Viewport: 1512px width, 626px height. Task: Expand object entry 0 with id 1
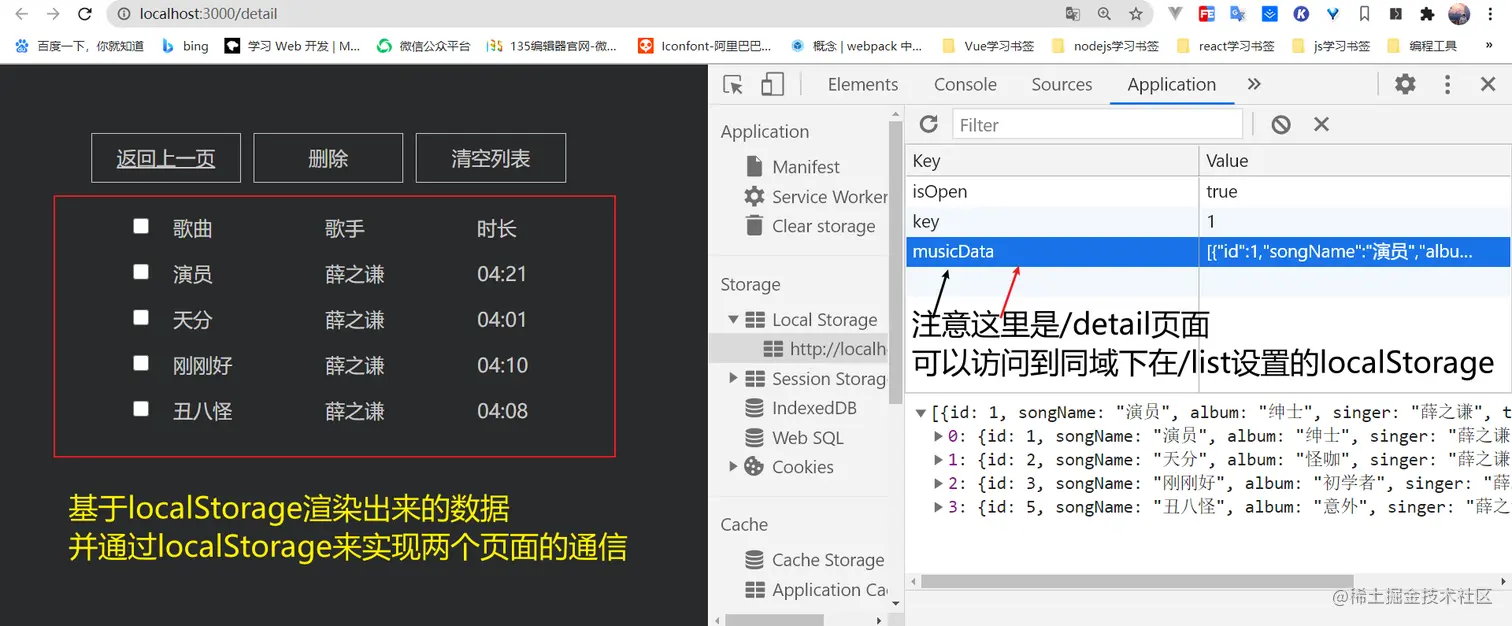(938, 436)
